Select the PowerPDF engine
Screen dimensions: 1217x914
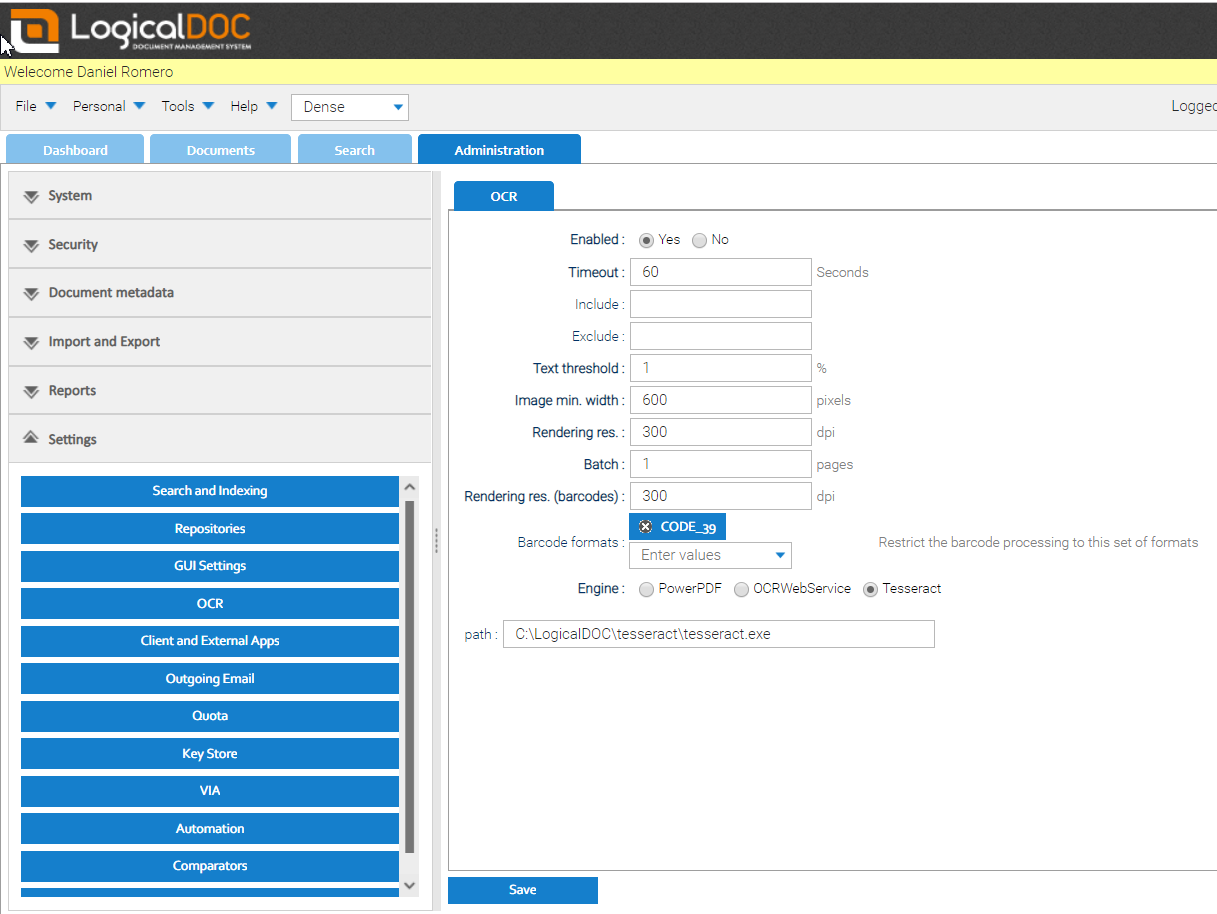pos(646,589)
